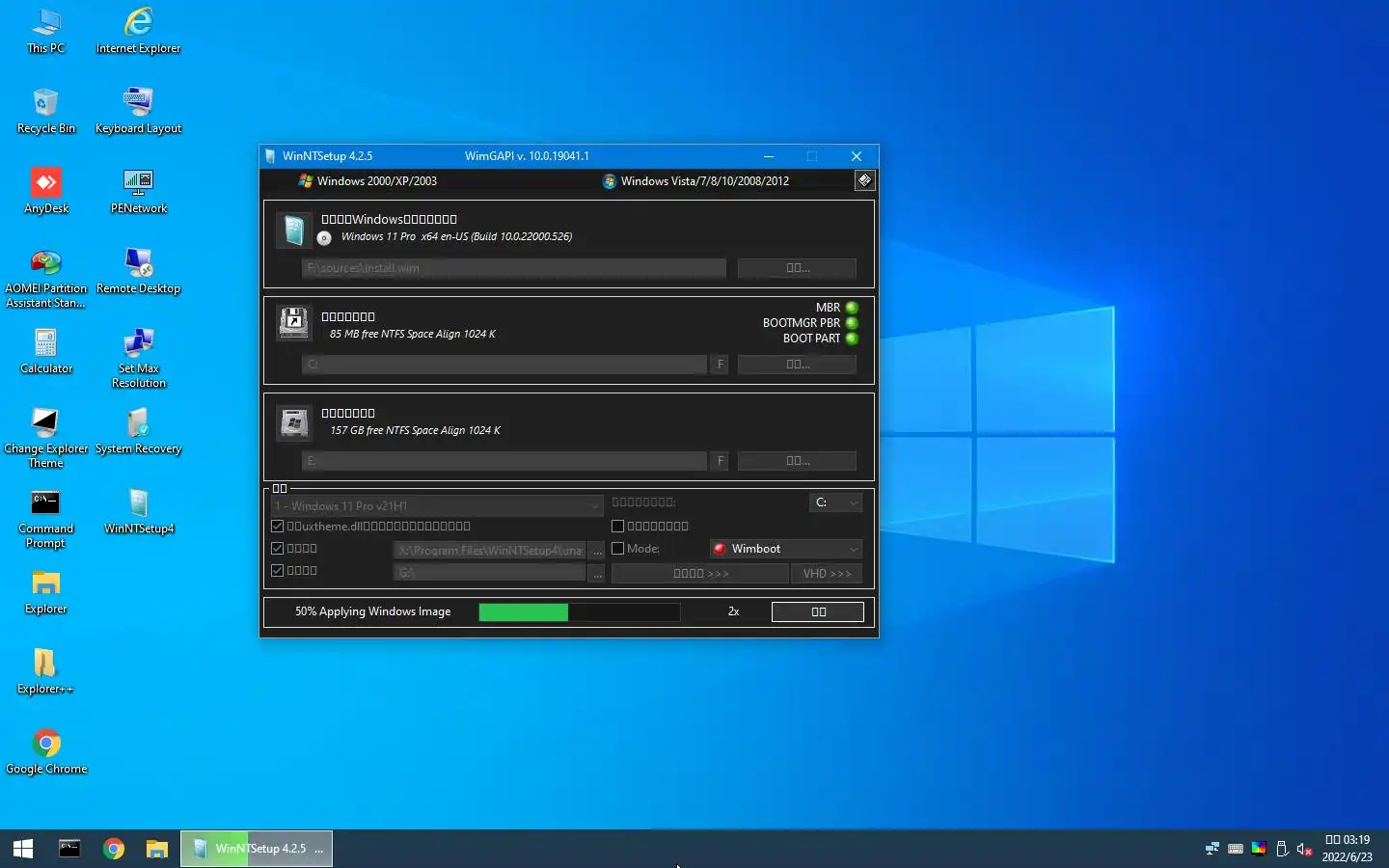The width and height of the screenshot is (1389, 868).
Task: Toggle the checkbox above Mode
Action: (618, 527)
